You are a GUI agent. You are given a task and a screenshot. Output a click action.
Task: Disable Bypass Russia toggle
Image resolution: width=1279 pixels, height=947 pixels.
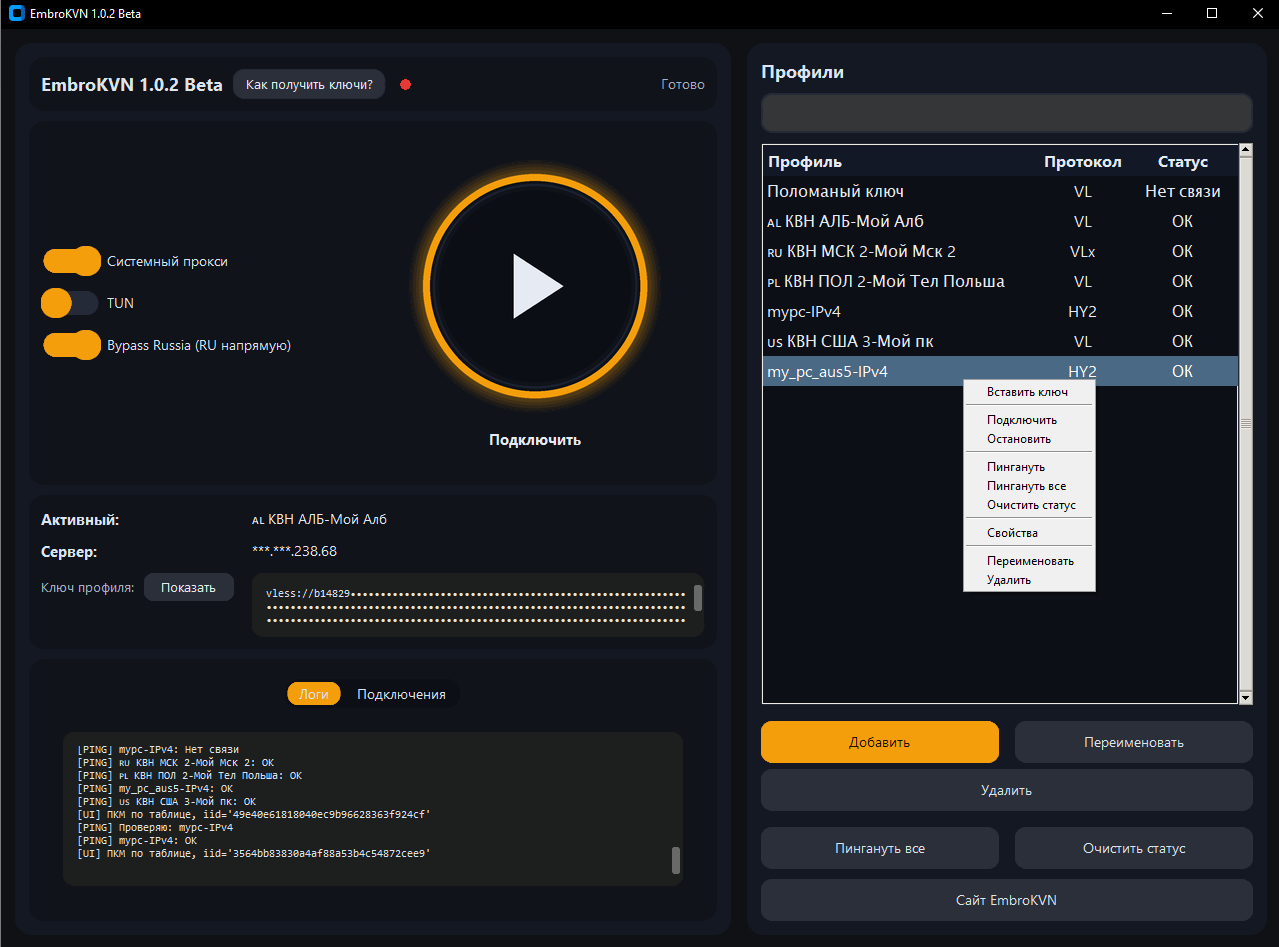72,345
